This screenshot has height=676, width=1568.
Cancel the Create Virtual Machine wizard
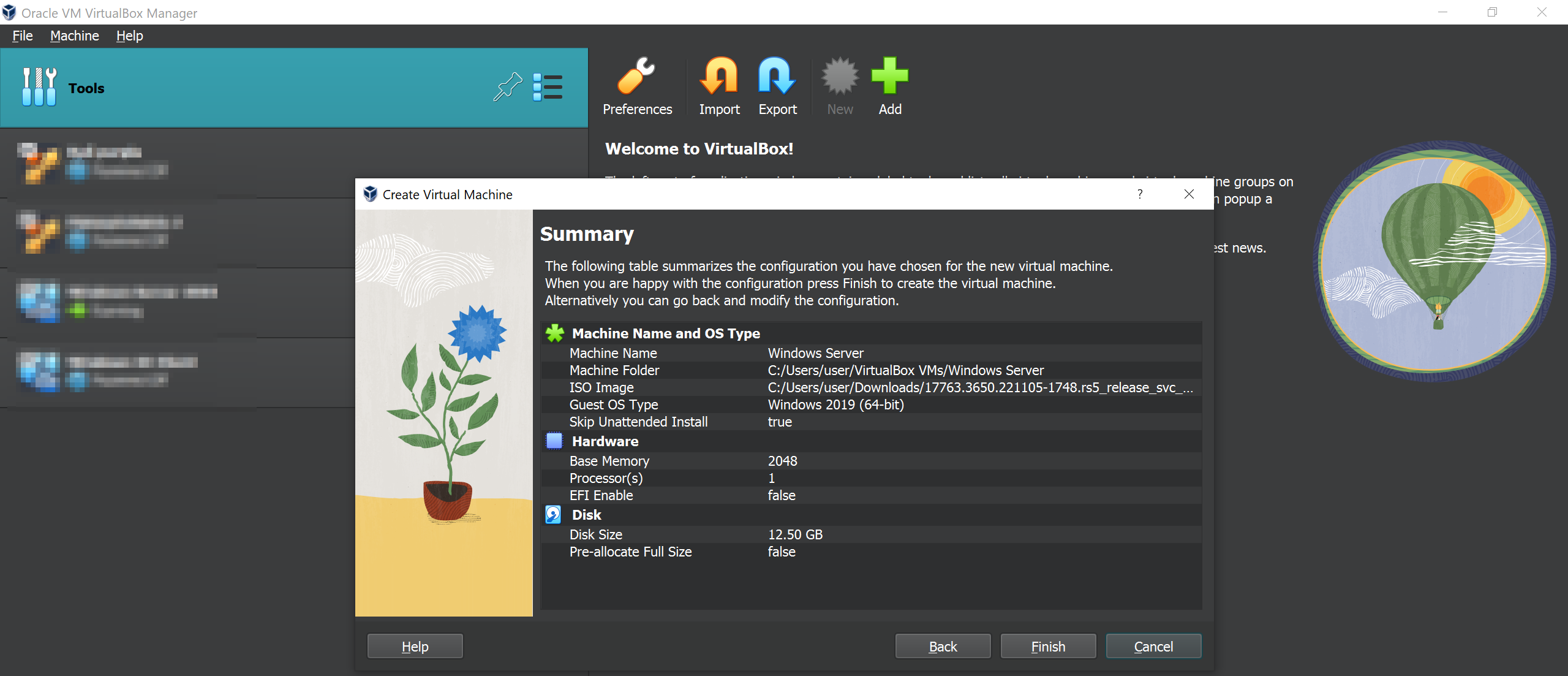click(x=1154, y=647)
